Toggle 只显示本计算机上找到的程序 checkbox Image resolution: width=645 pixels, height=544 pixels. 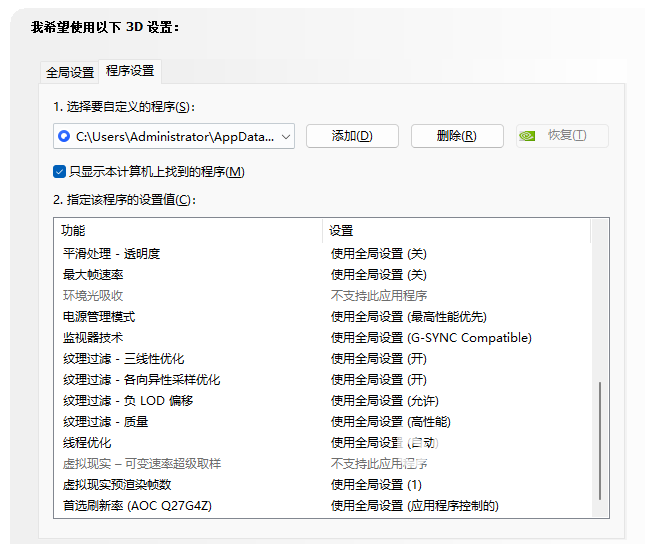tap(60, 171)
